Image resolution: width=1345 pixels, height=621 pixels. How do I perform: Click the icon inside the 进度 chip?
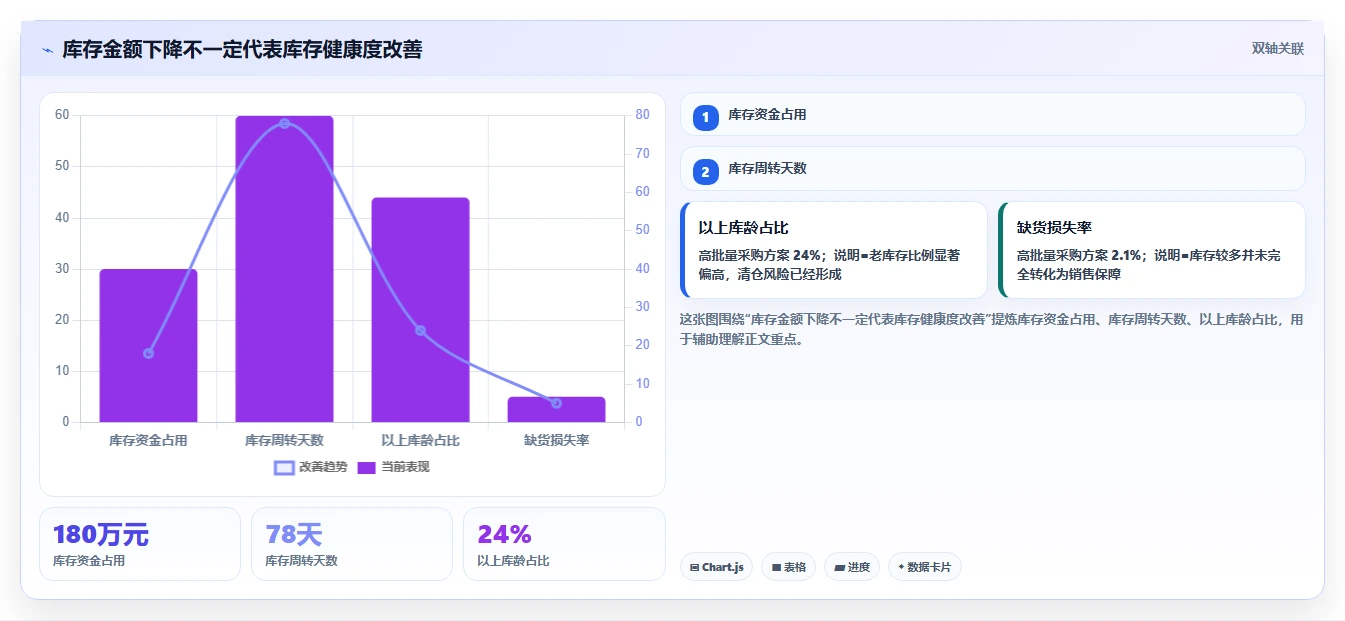point(839,567)
